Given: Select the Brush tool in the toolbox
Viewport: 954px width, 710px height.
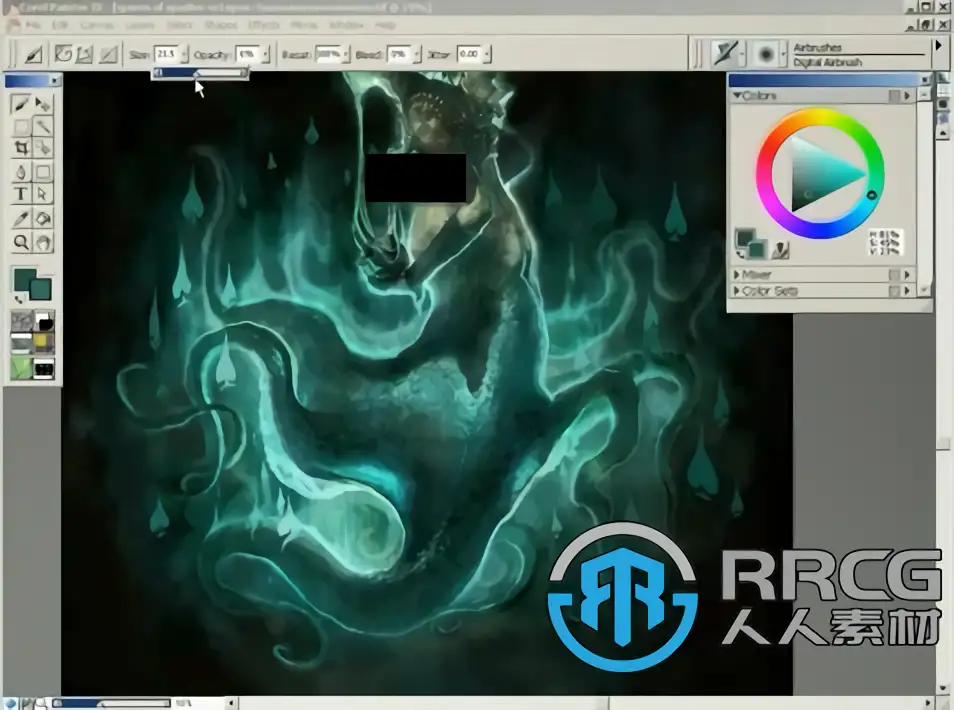Looking at the screenshot, I should coord(21,104).
